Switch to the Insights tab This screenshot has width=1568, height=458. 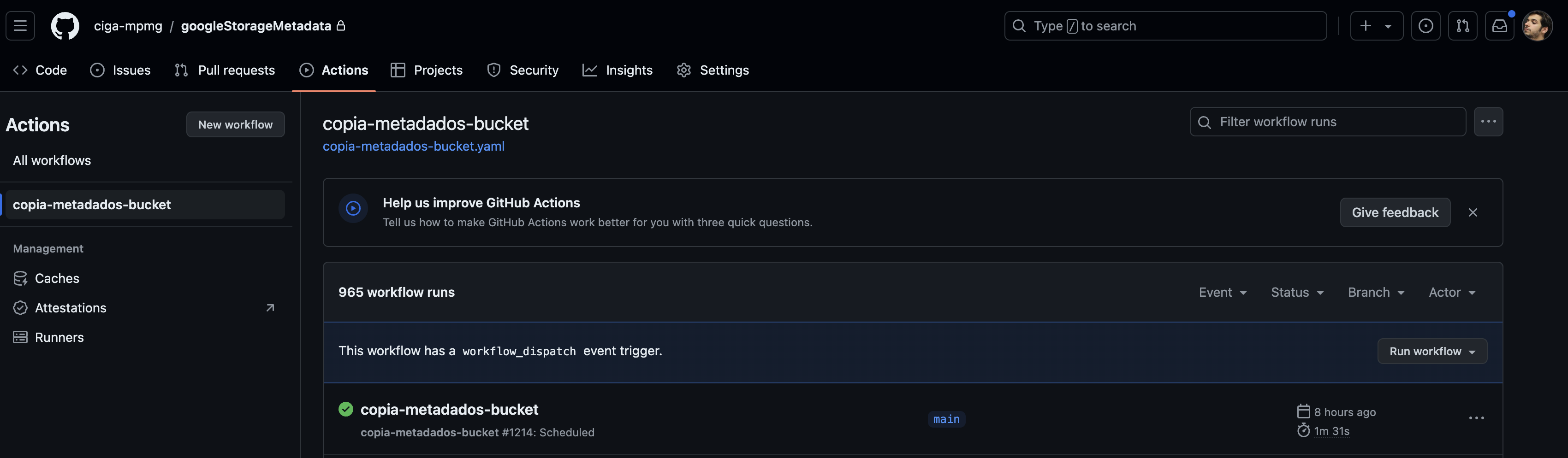click(x=617, y=70)
